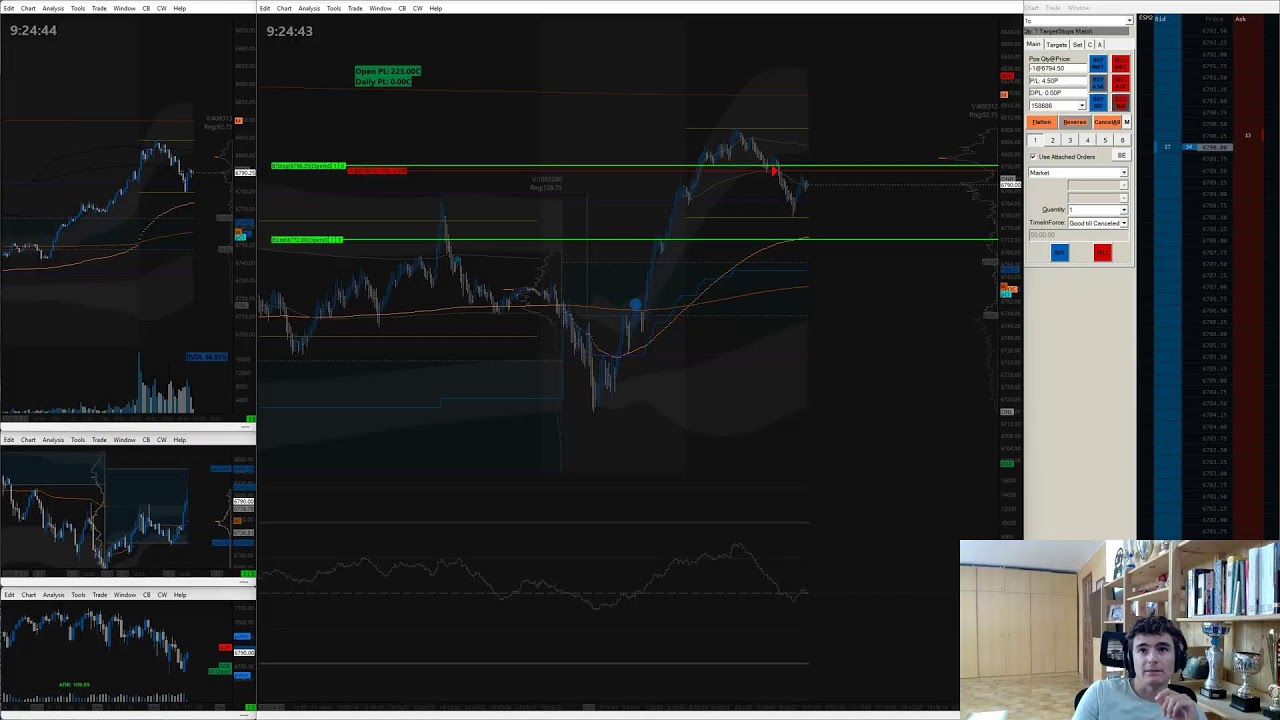1280x720 pixels.
Task: Open the A tab in trade window
Action: pos(1100,45)
